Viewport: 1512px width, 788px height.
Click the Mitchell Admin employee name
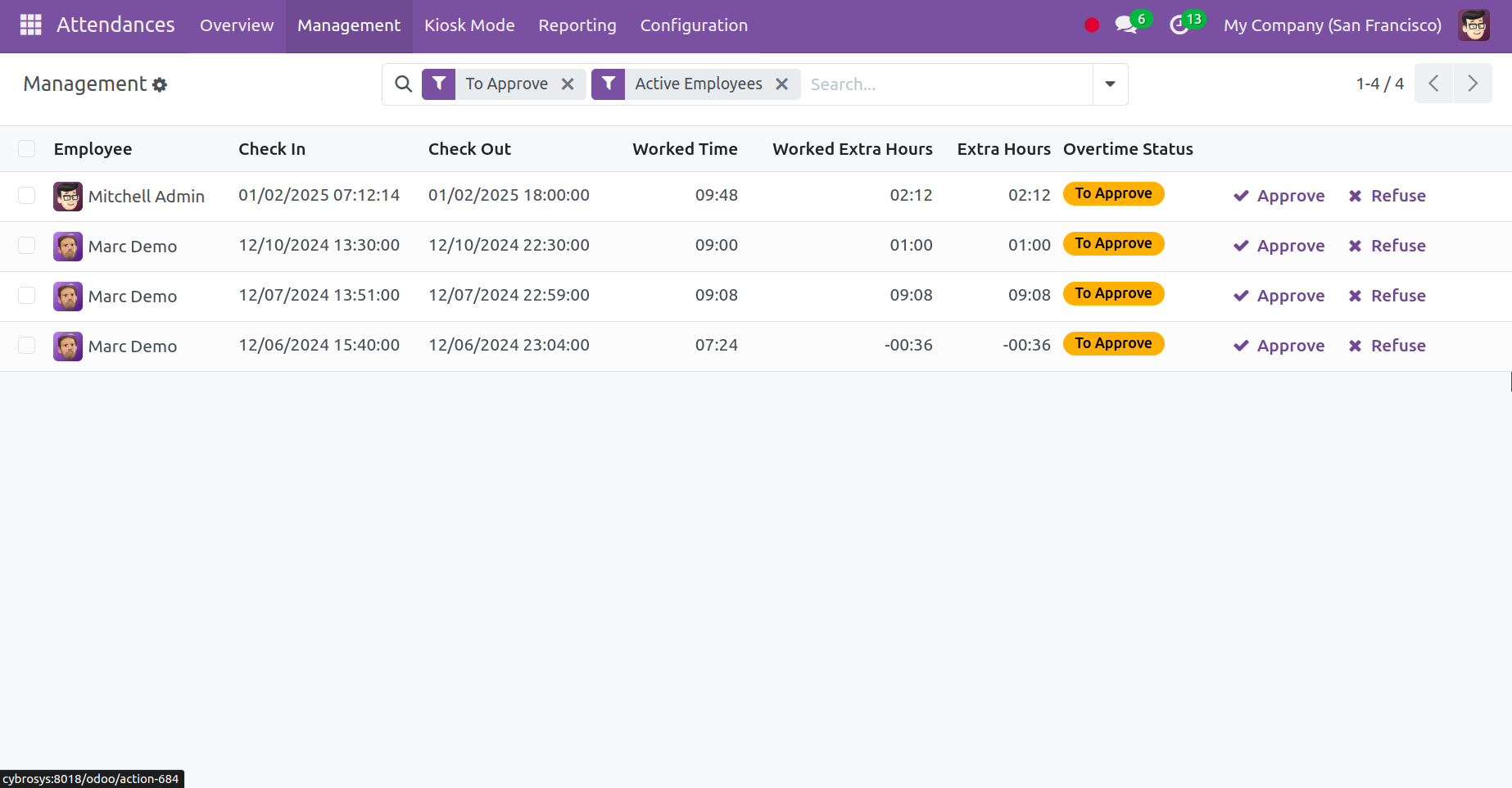(x=147, y=197)
